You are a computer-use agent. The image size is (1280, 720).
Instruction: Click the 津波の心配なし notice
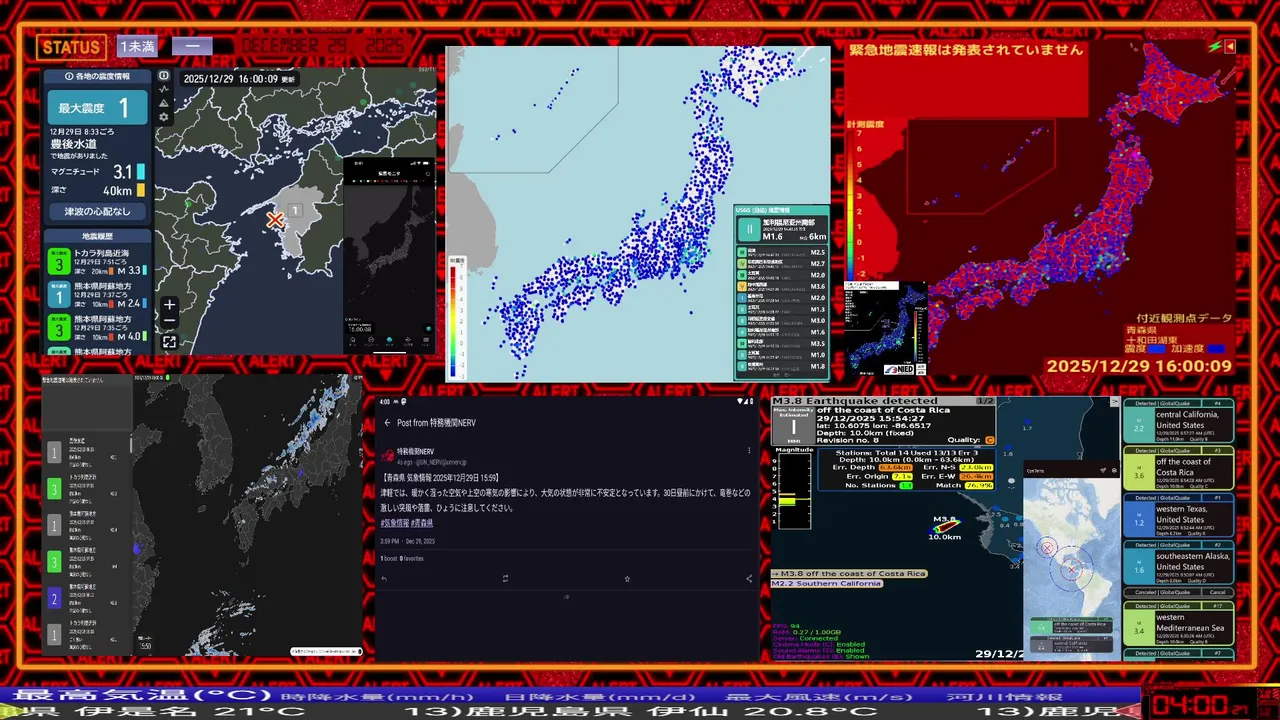tap(97, 211)
